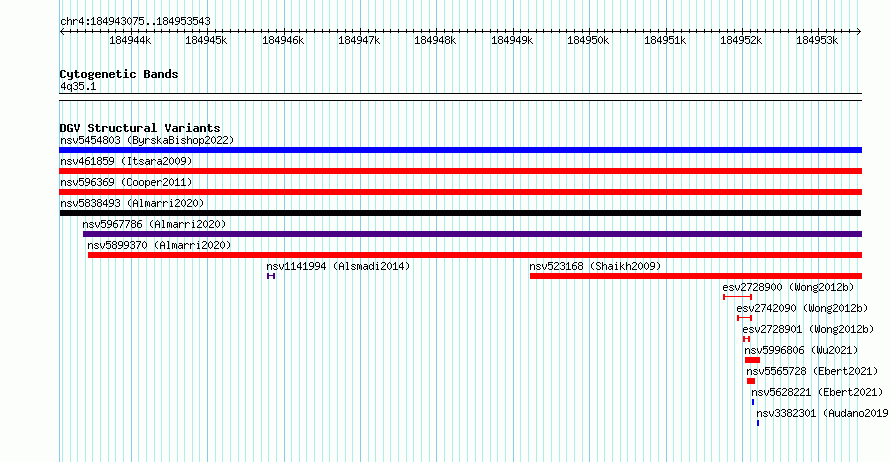Select the red nsv461859 variant bar
Image resolution: width=890 pixels, height=462 pixels.
tap(460, 171)
